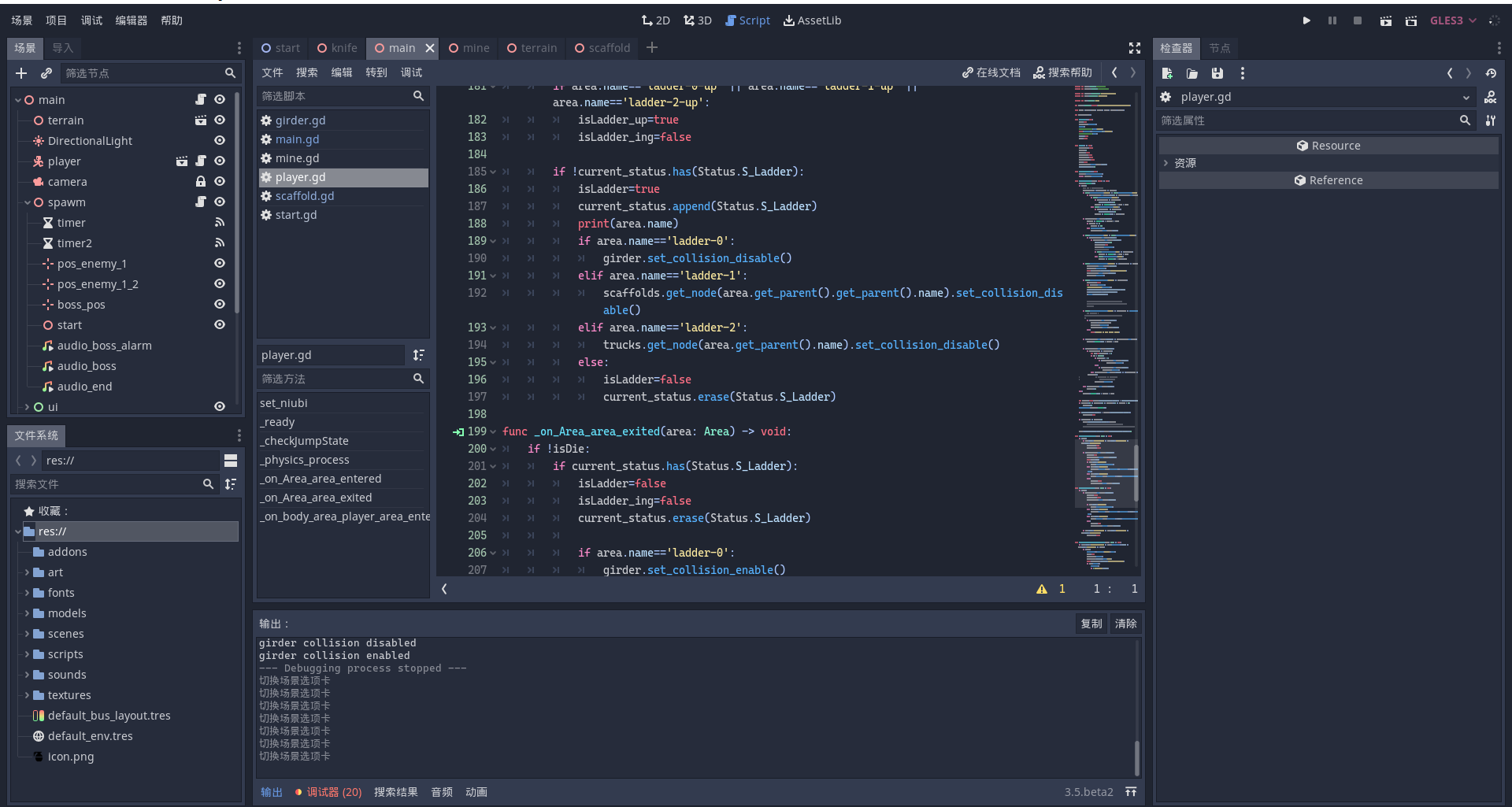1512x807 pixels.
Task: Hide the pos_enemy_1 node
Action: (220, 264)
